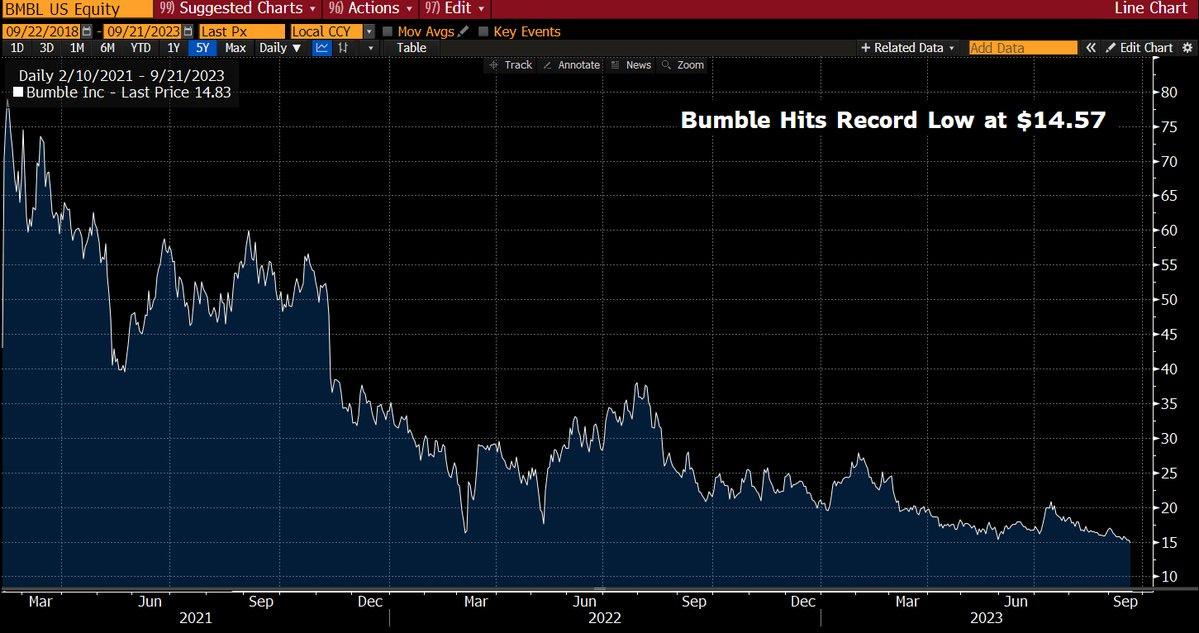Click the 80 price axis label

(x=1168, y=93)
